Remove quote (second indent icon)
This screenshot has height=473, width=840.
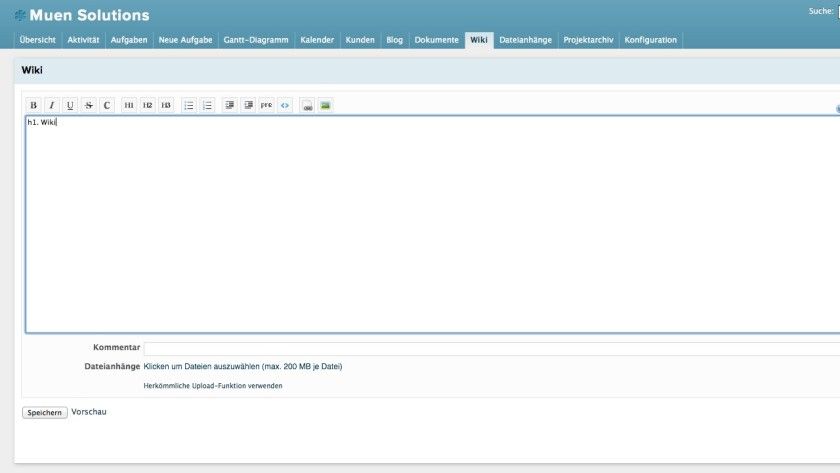click(x=248, y=105)
